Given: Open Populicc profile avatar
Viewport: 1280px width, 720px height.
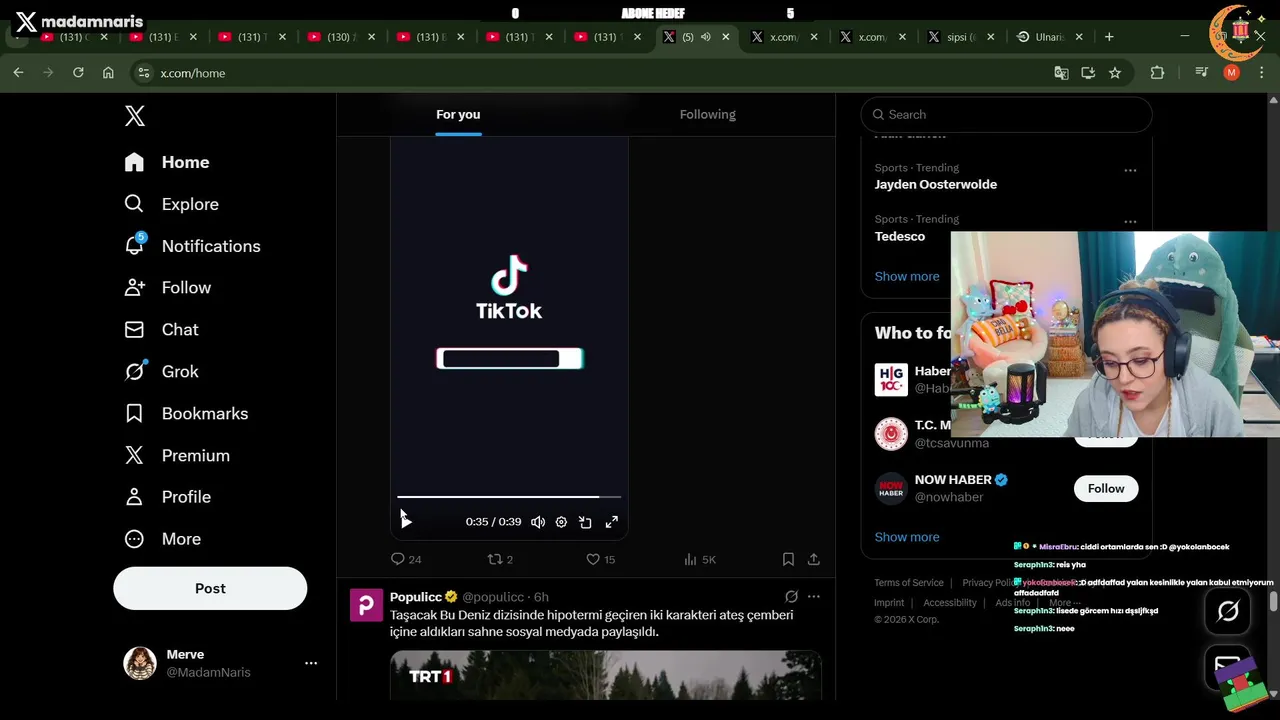Looking at the screenshot, I should tap(366, 605).
